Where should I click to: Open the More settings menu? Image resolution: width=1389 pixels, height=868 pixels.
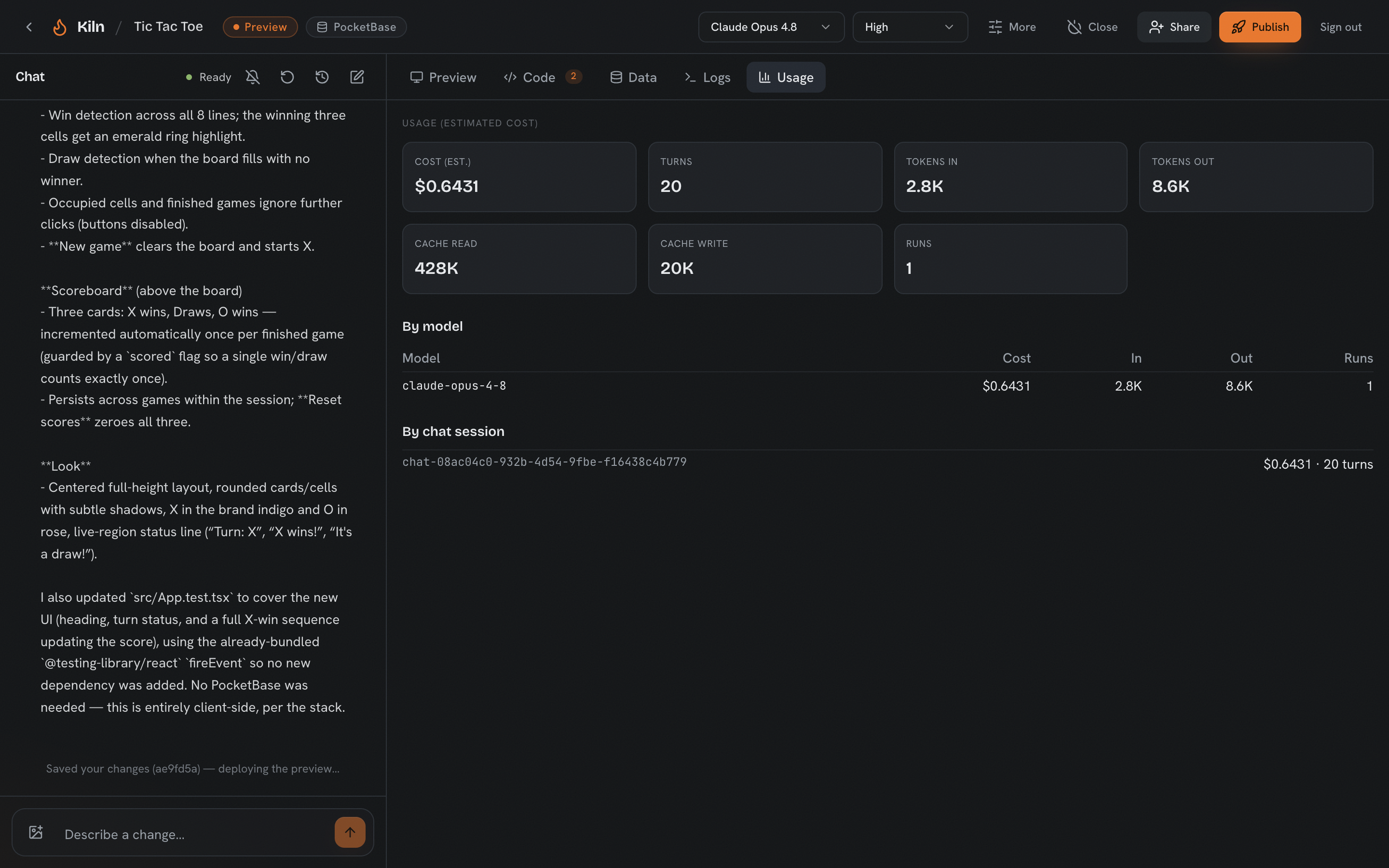point(1012,27)
